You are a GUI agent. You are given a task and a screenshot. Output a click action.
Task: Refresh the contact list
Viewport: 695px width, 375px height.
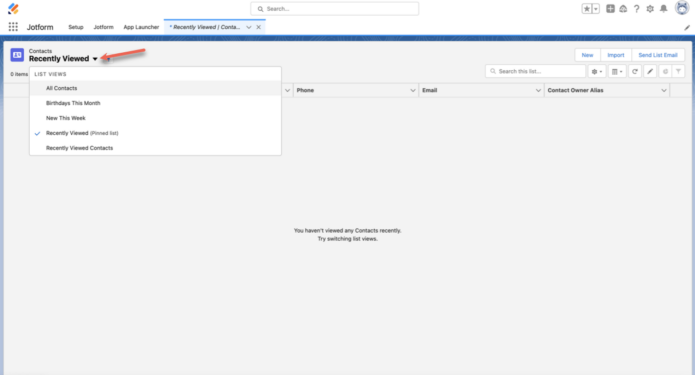tap(635, 71)
